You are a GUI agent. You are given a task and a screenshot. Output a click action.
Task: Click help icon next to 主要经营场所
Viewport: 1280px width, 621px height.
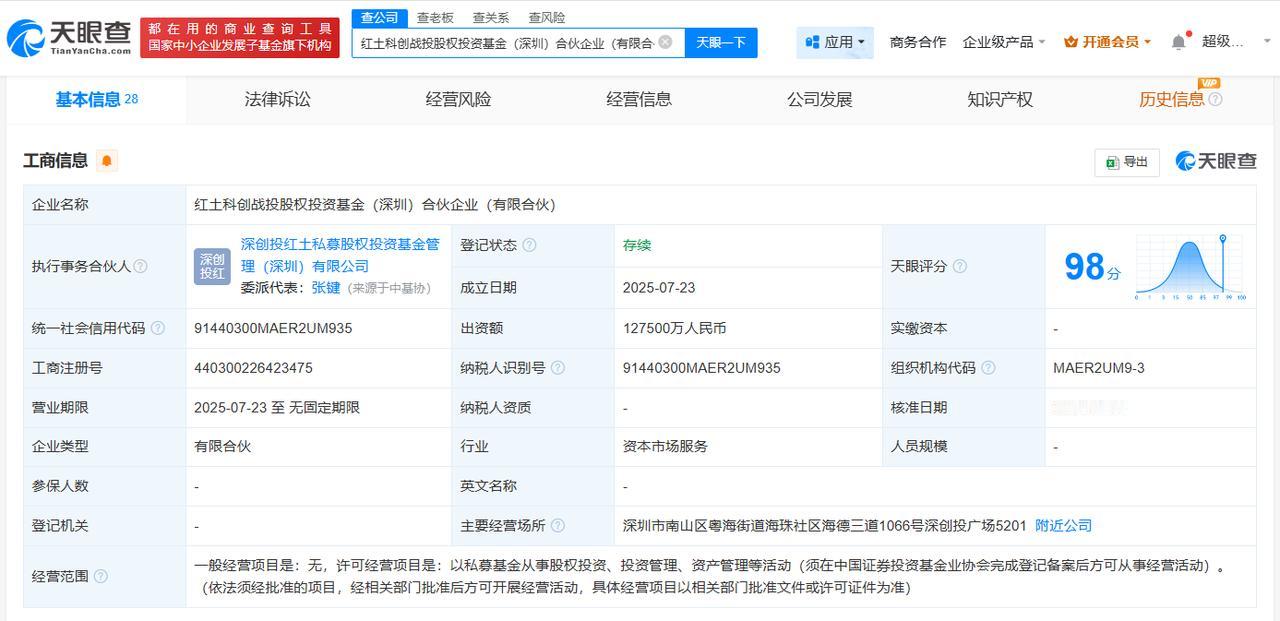pos(558,525)
